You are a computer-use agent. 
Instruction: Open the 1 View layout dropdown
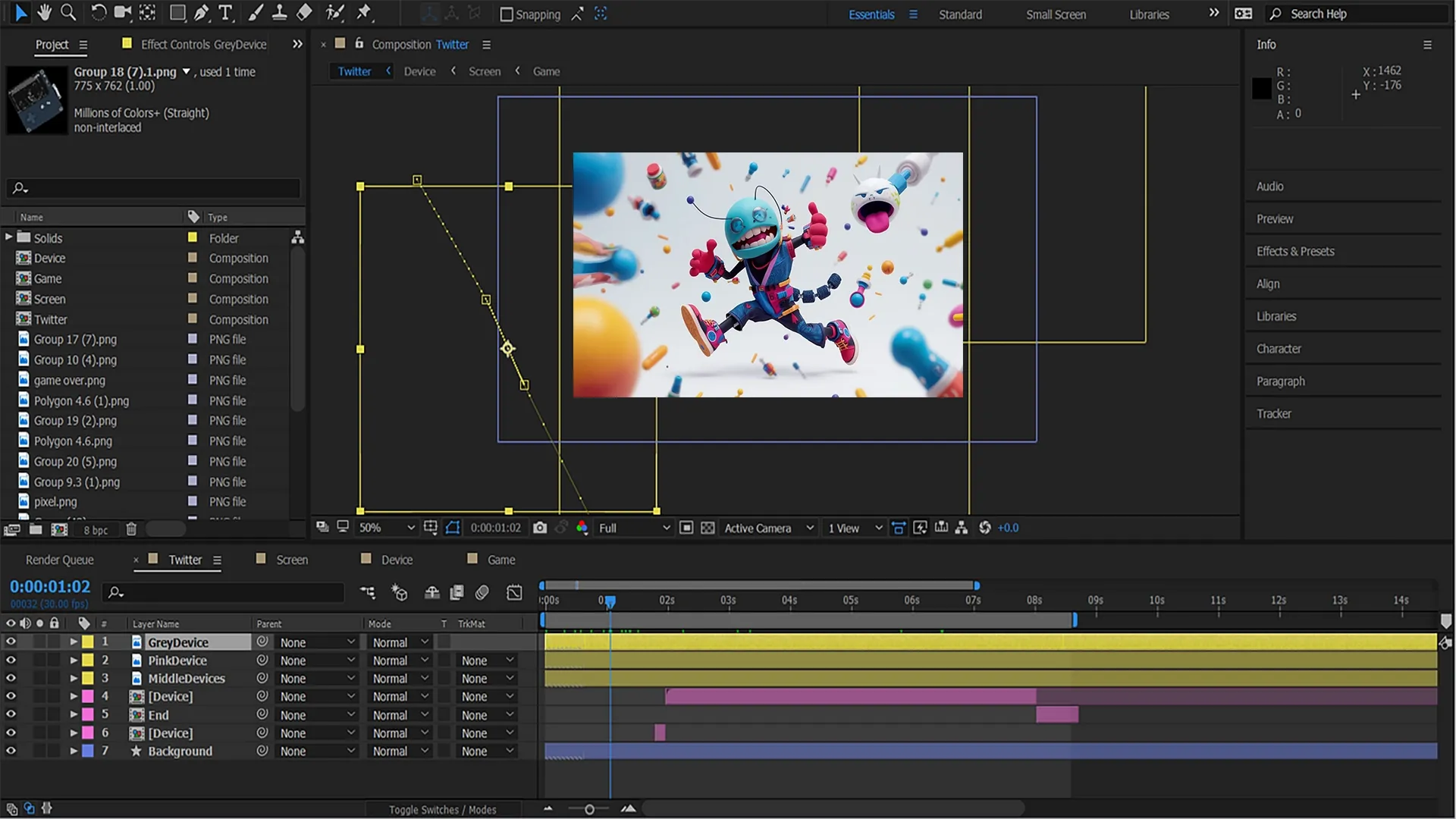[x=855, y=528]
